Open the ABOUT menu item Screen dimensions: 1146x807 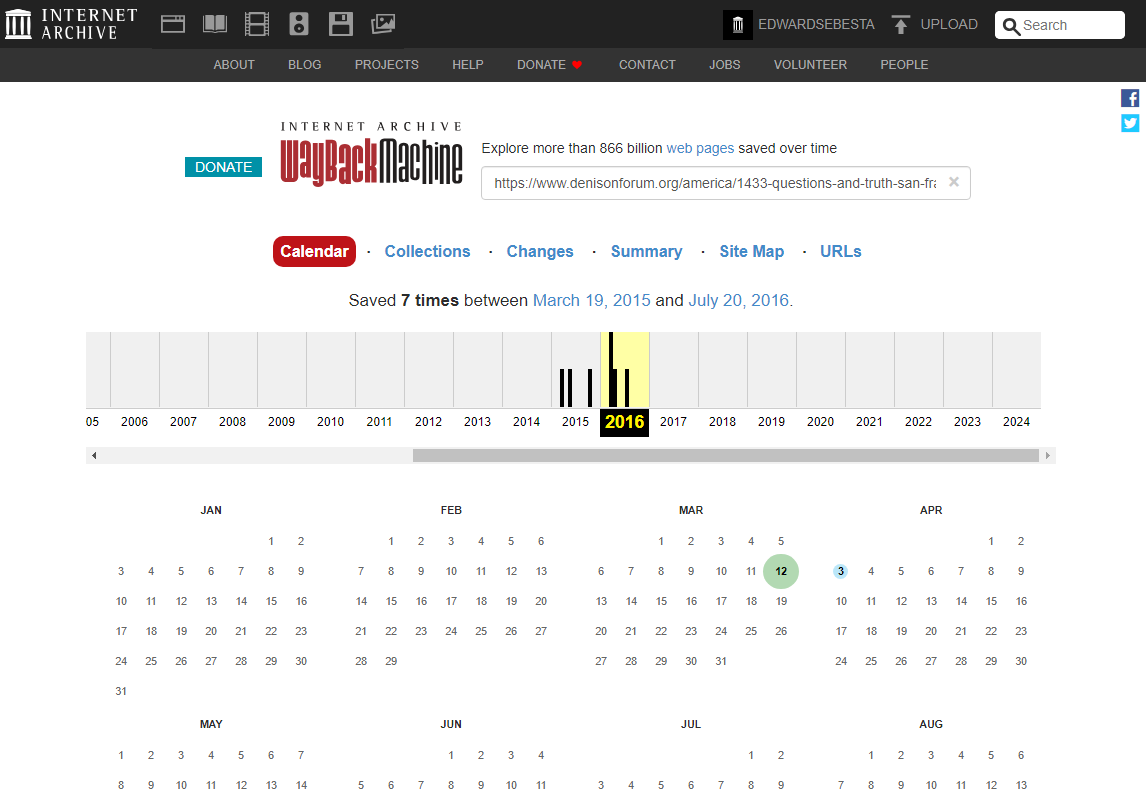tap(234, 65)
